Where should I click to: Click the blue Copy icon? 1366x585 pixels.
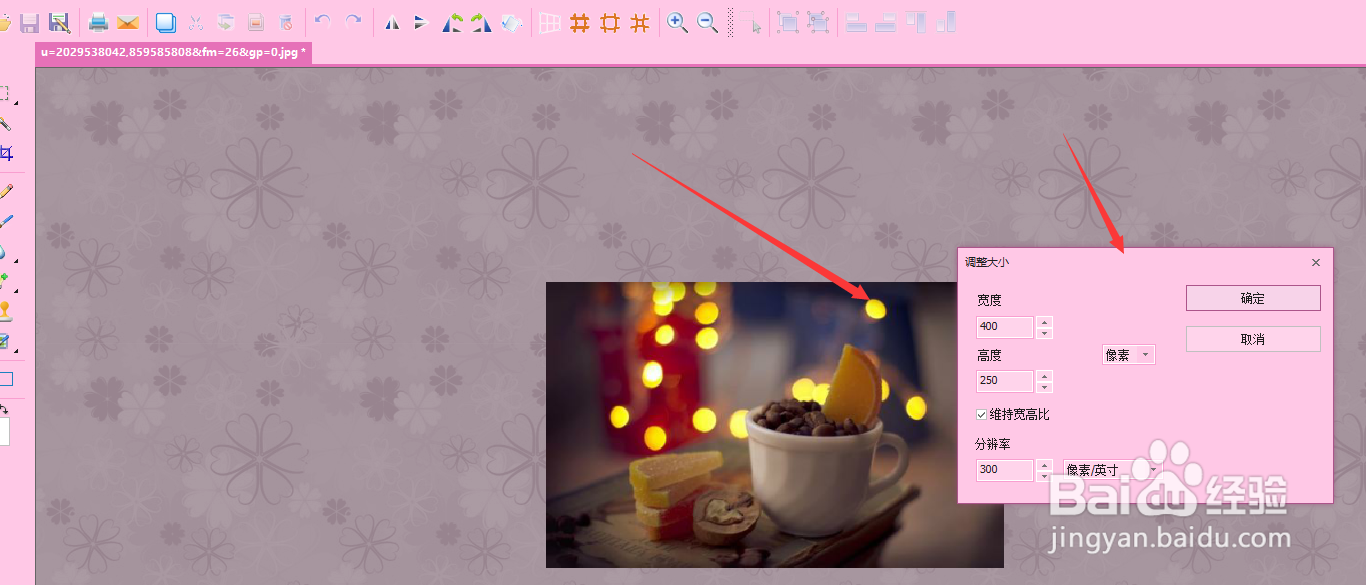tap(166, 22)
